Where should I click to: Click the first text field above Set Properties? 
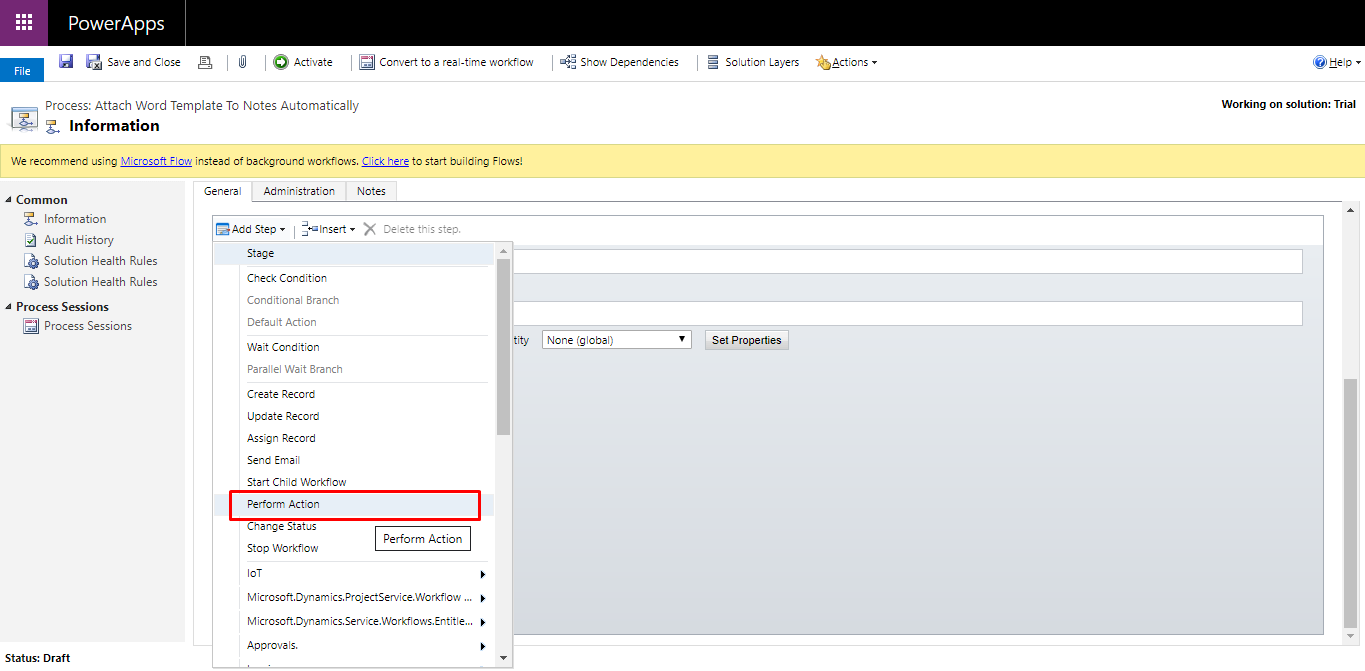click(908, 261)
